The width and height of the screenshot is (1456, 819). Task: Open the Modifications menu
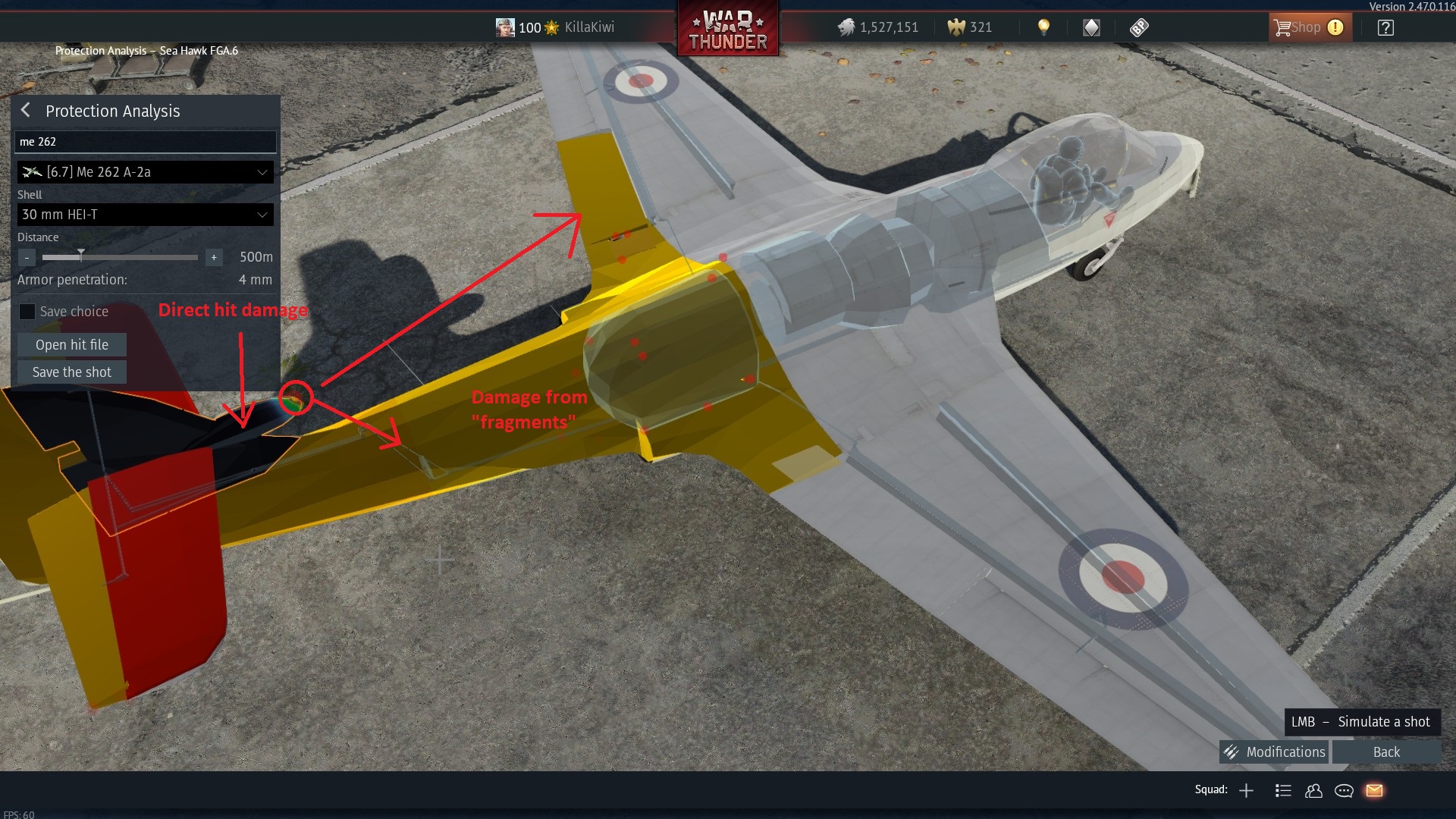1275,752
